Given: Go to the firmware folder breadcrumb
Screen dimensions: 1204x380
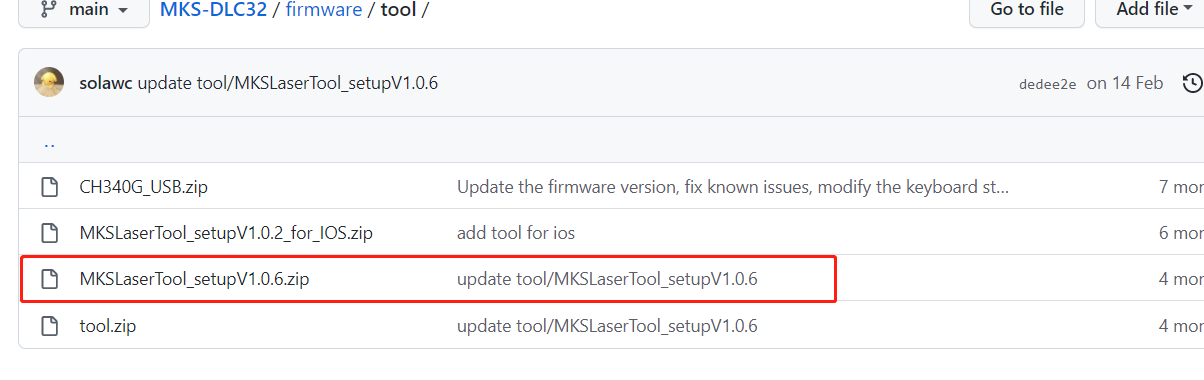Looking at the screenshot, I should 323,9.
